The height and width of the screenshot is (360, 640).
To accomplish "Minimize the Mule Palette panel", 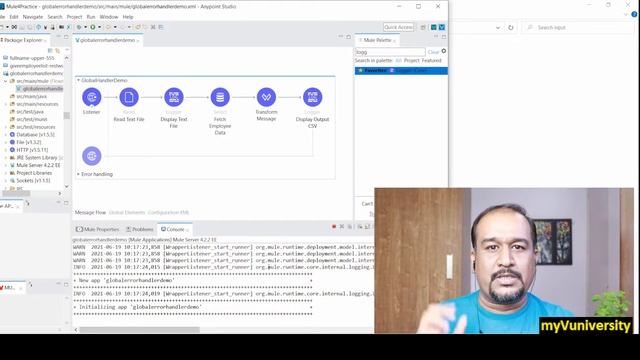I will coord(436,37).
